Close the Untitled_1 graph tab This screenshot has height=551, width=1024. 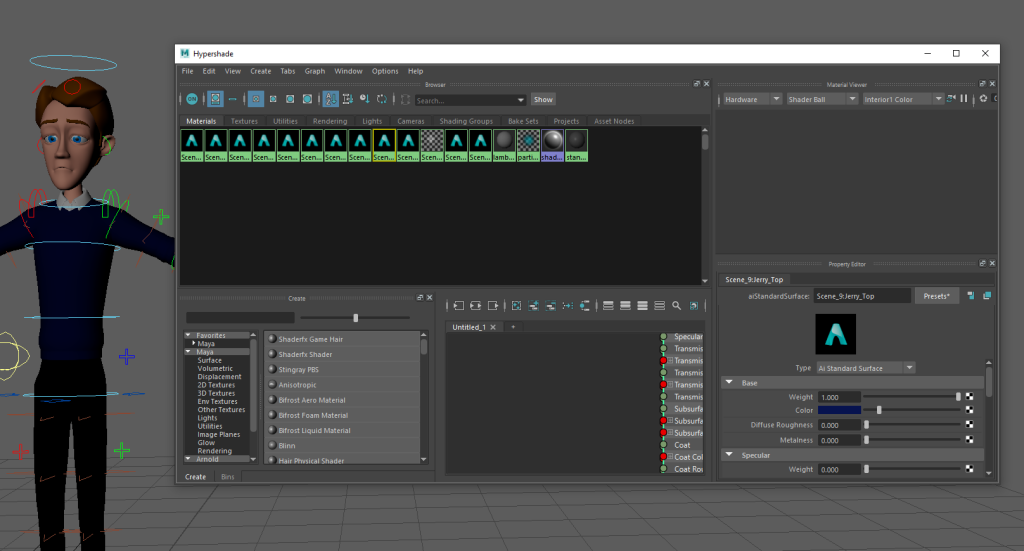coord(493,327)
